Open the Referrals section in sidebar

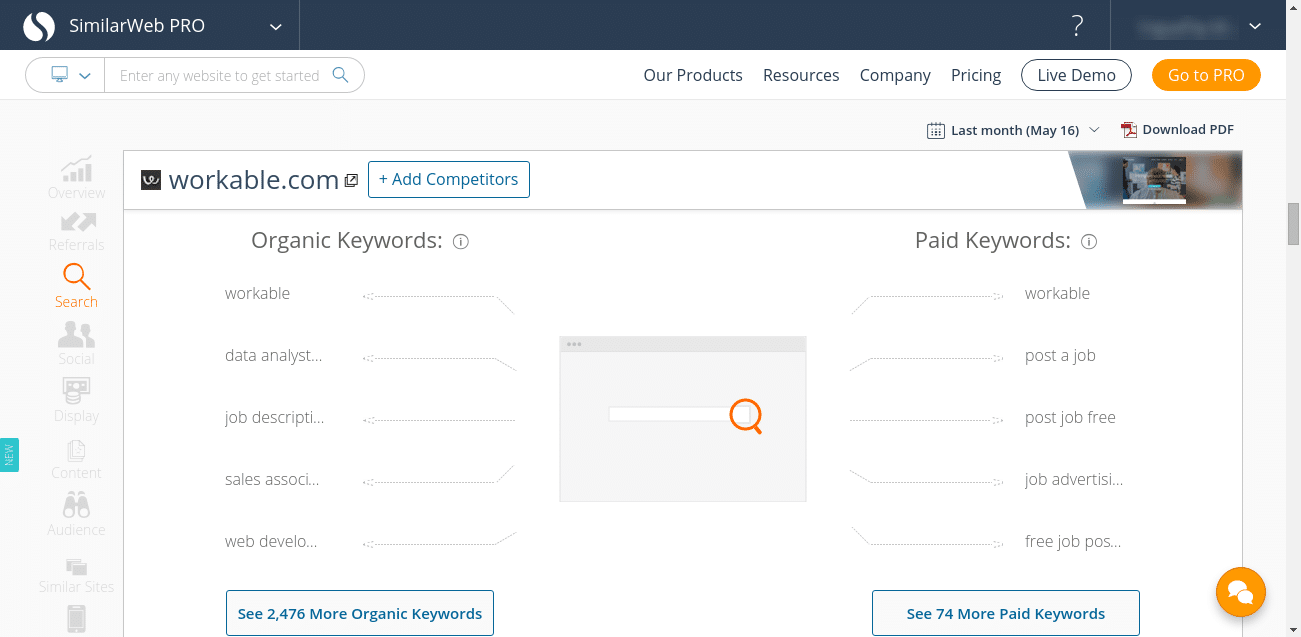coord(76,231)
